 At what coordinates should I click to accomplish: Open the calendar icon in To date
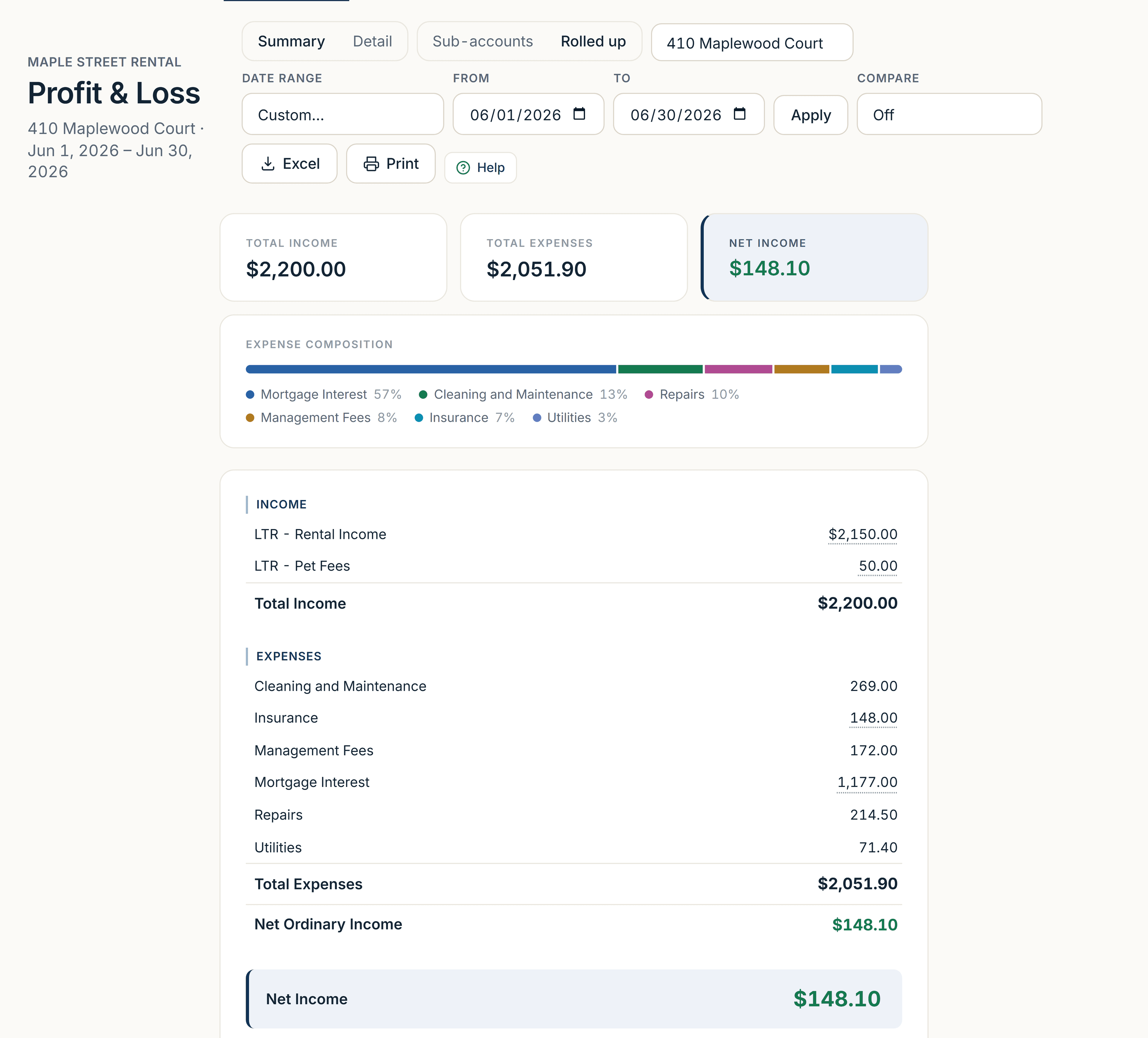(x=739, y=114)
